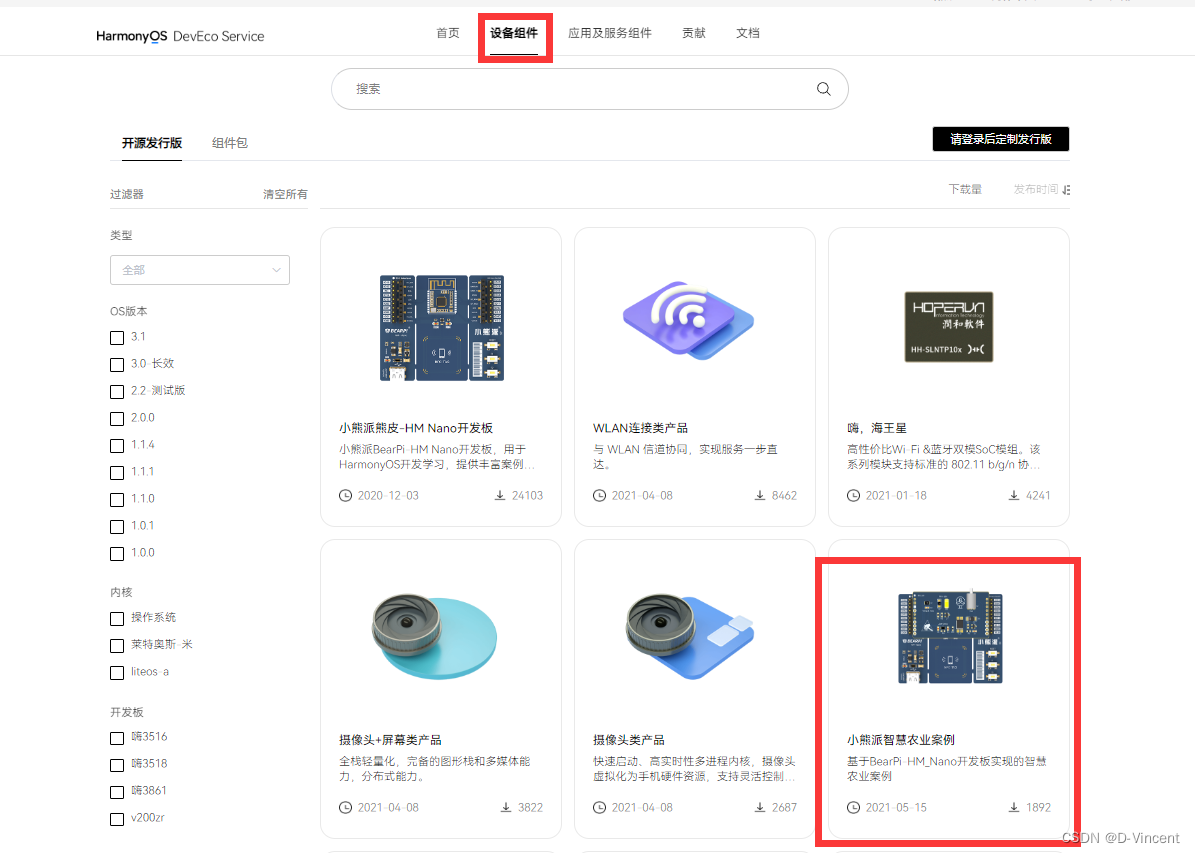Check the 莱特奥斯-米 kernel checkbox

(117, 646)
